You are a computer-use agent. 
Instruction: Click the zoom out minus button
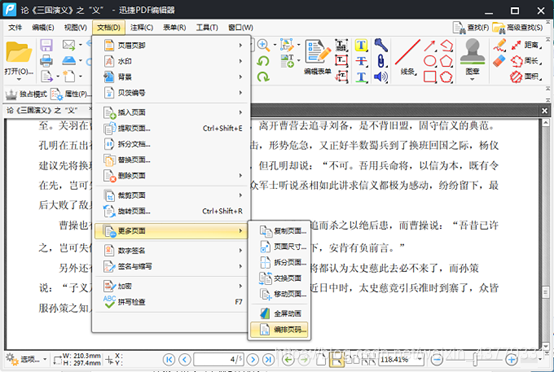pos(437,360)
